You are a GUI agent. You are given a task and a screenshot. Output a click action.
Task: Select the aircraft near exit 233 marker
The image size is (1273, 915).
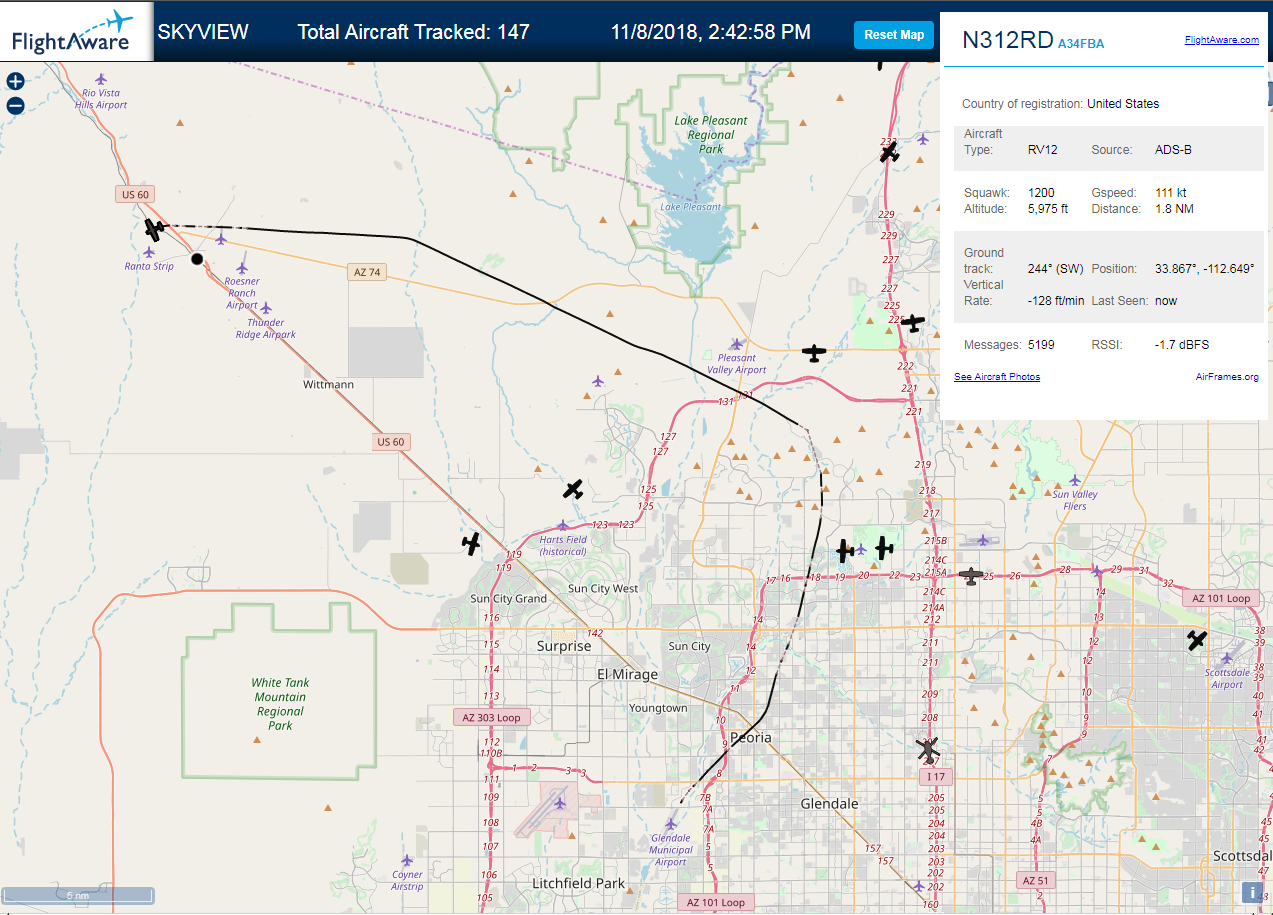point(890,152)
